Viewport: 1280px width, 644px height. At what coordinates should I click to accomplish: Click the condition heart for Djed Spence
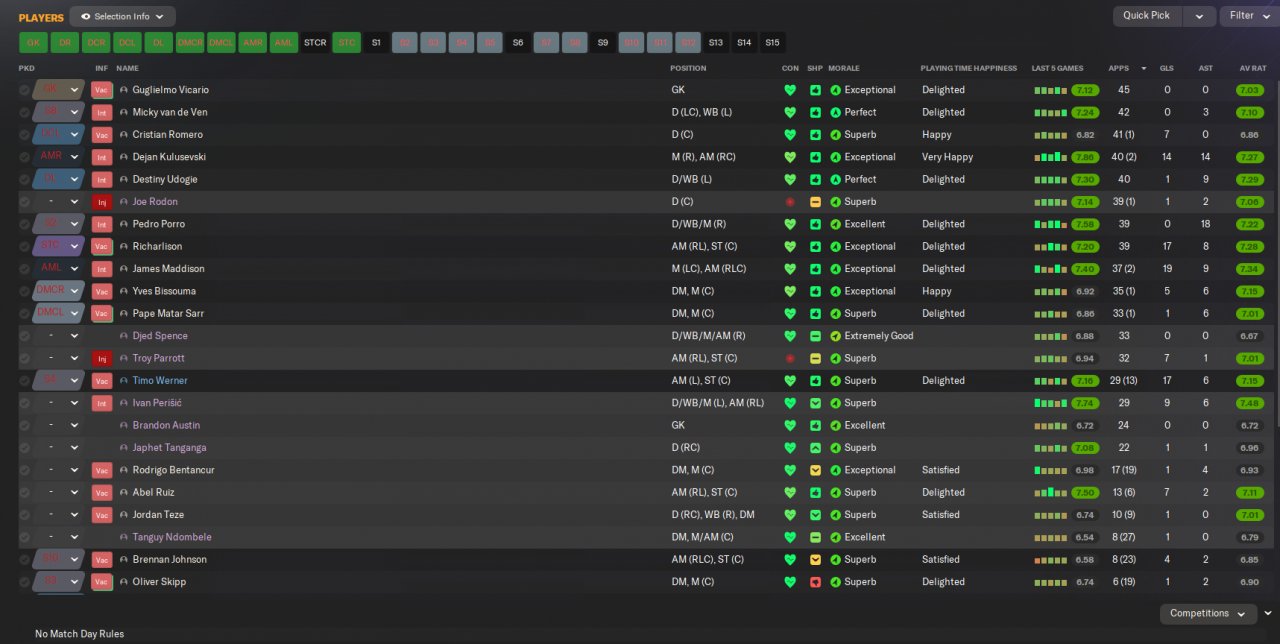click(790, 336)
